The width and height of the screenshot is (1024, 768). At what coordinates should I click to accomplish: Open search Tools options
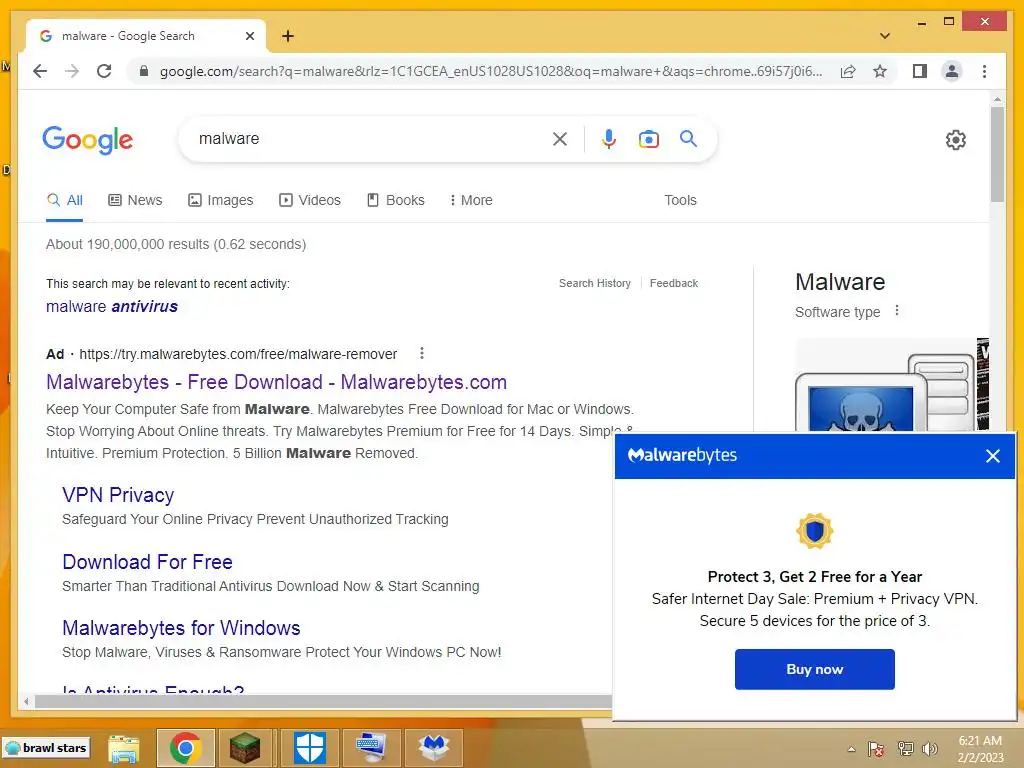pos(680,200)
